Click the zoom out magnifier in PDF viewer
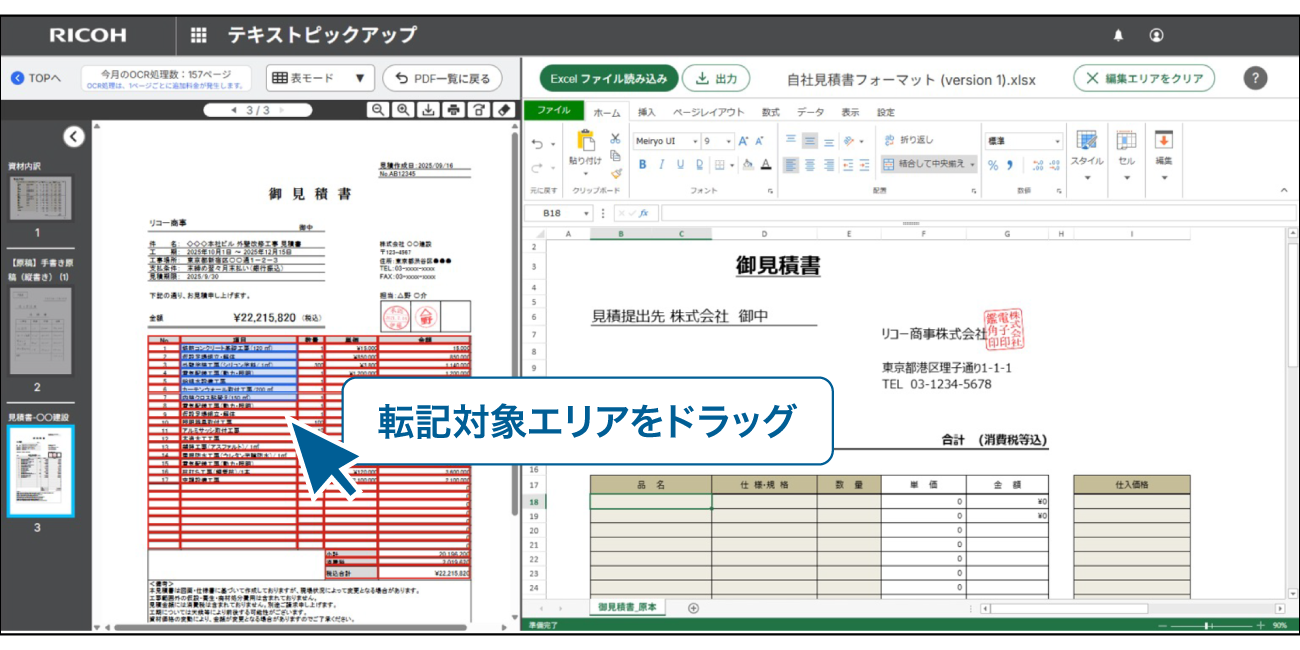1300x650 pixels. pyautogui.click(x=378, y=110)
